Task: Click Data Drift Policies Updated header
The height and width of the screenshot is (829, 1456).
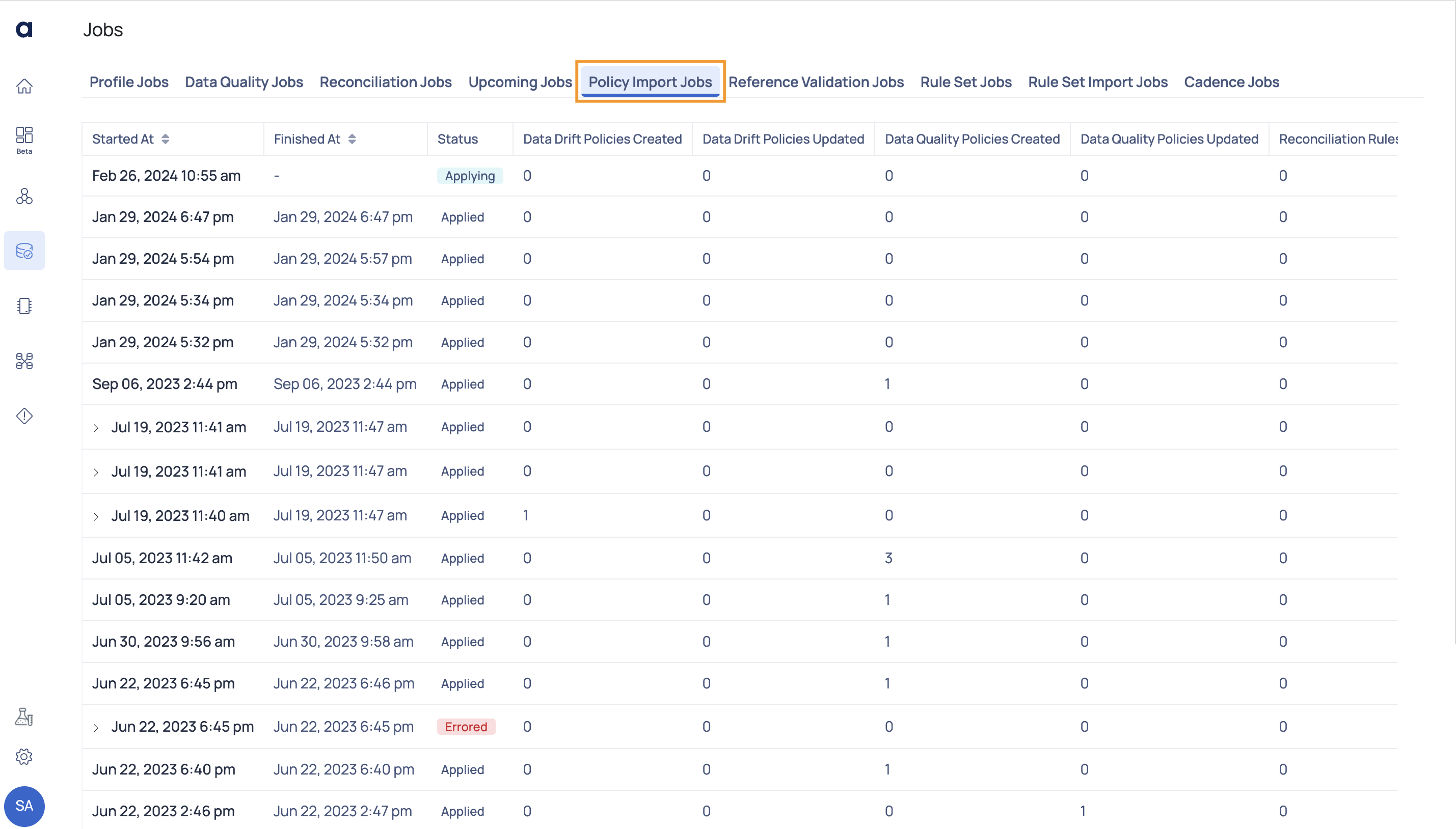Action: click(x=783, y=139)
